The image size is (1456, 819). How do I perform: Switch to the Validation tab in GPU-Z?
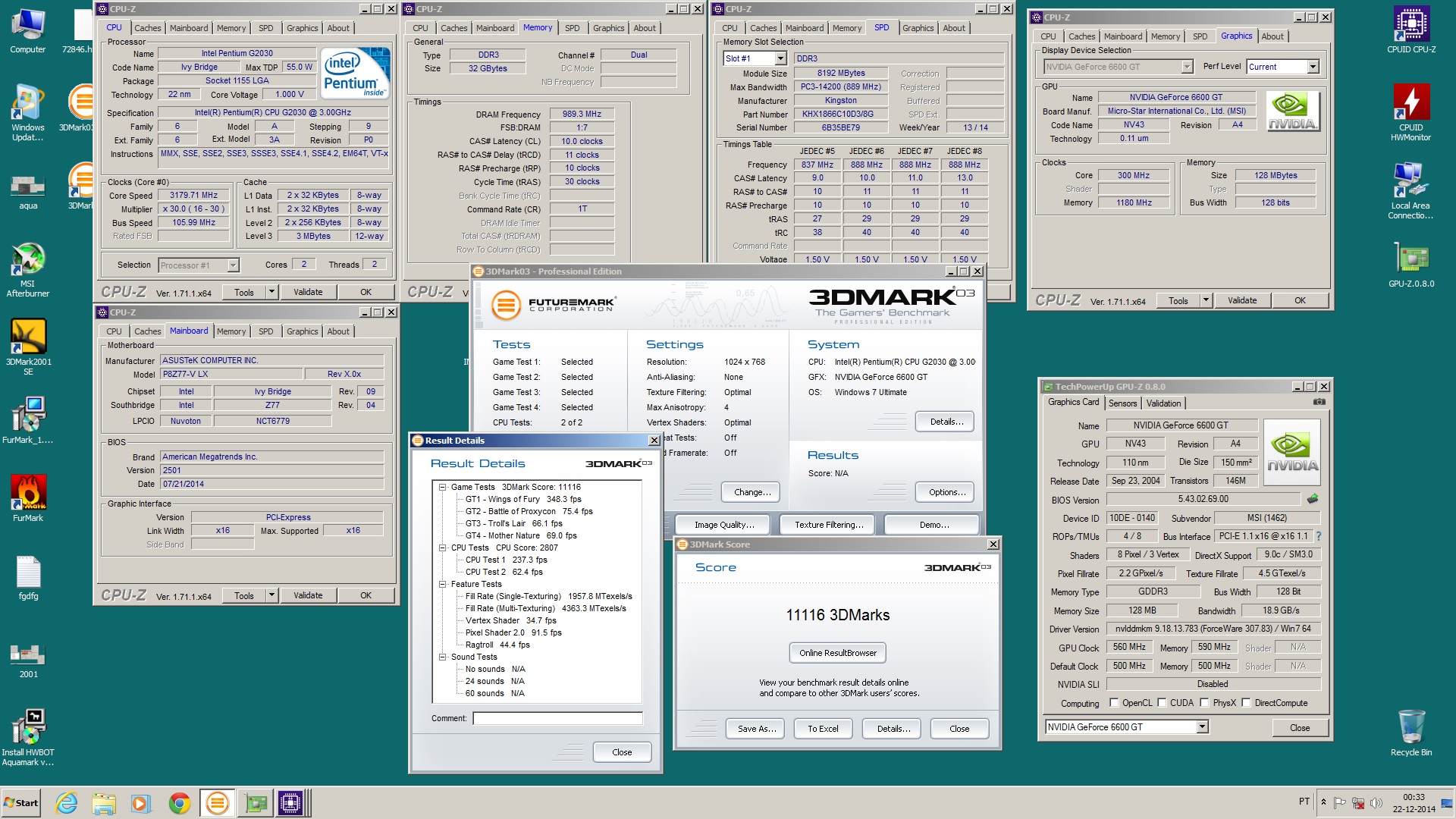click(1163, 403)
